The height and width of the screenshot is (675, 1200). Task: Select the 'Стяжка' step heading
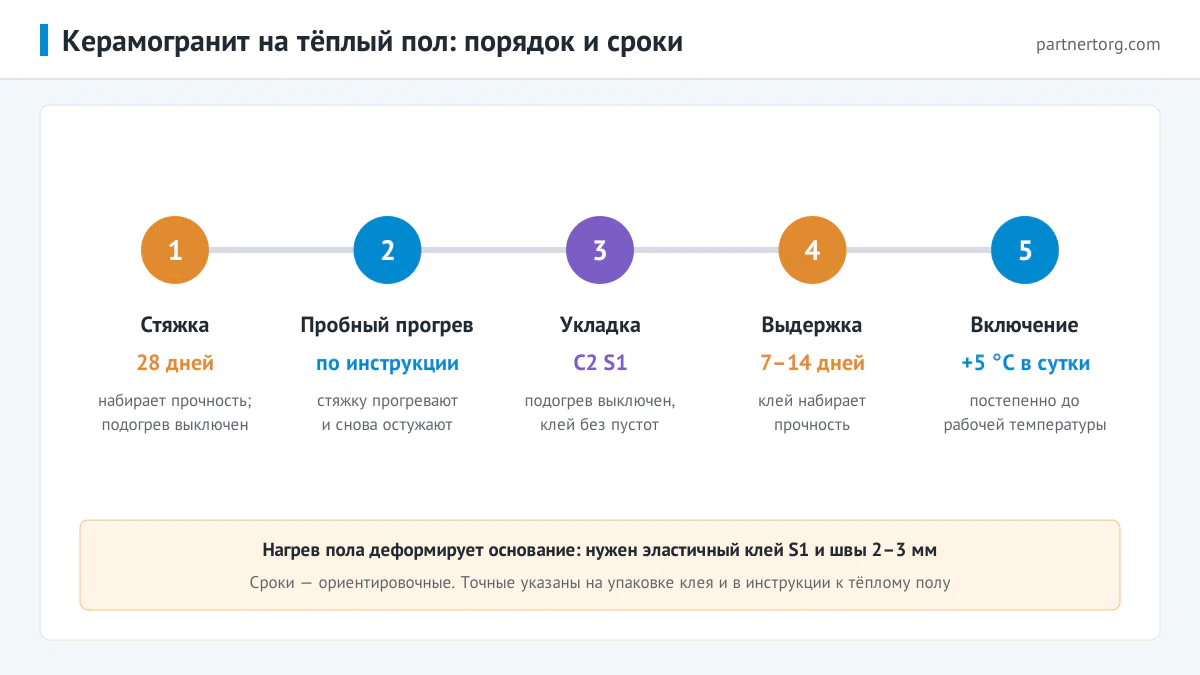(x=175, y=325)
